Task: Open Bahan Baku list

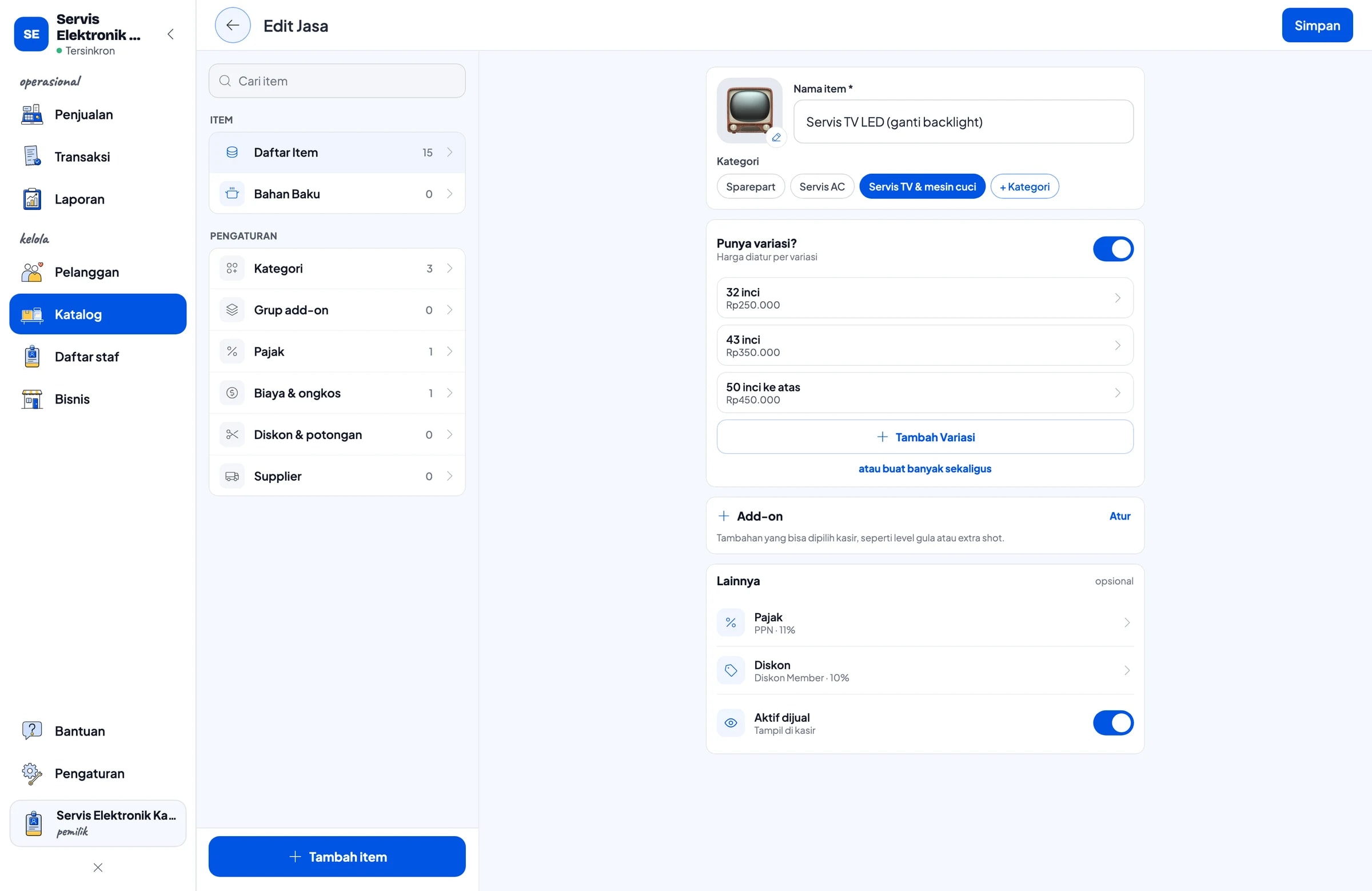Action: (337, 194)
